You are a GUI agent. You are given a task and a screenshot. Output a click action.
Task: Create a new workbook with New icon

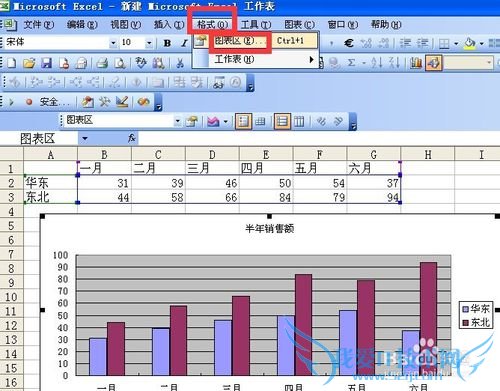click(12, 63)
